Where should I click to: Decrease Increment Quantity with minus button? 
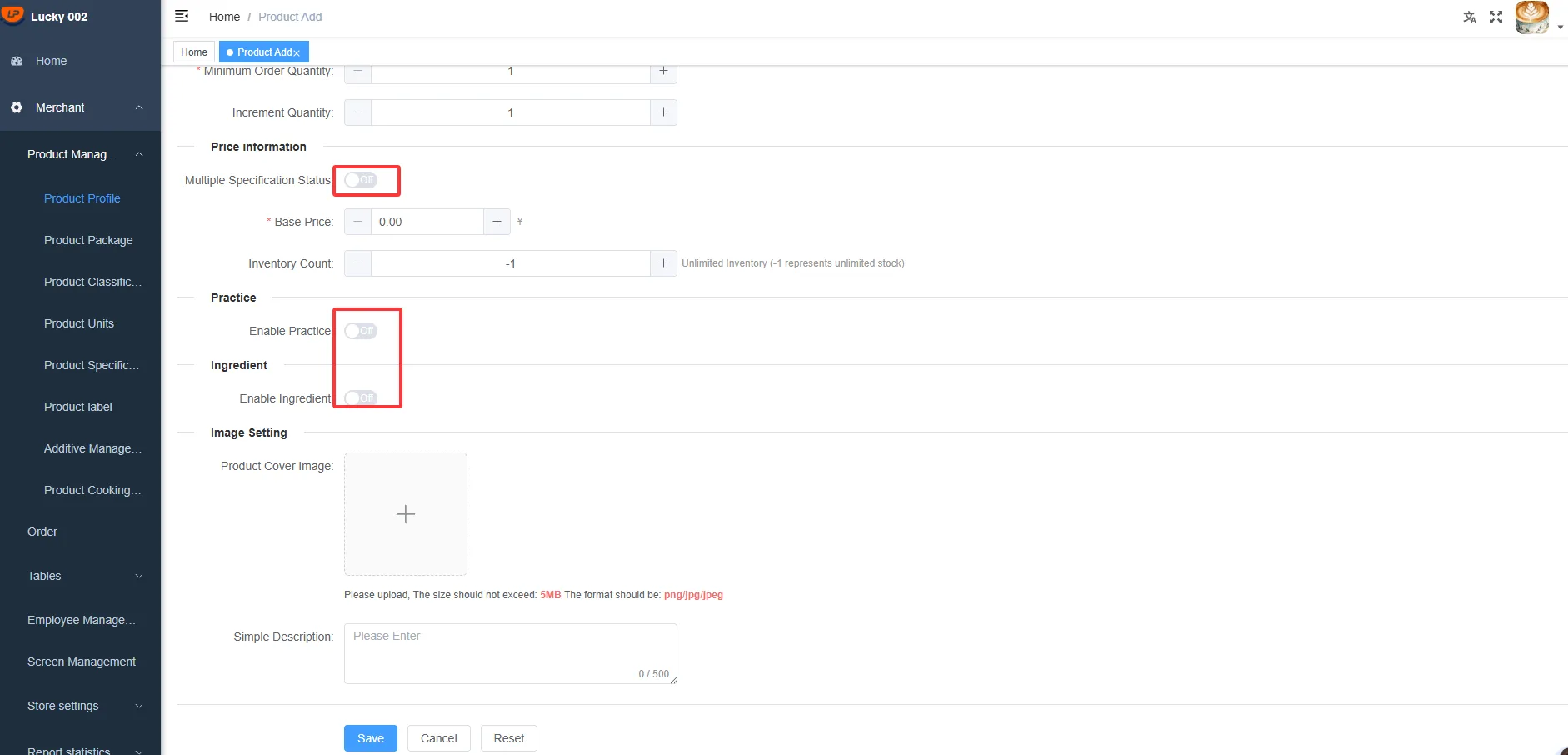pyautogui.click(x=357, y=112)
